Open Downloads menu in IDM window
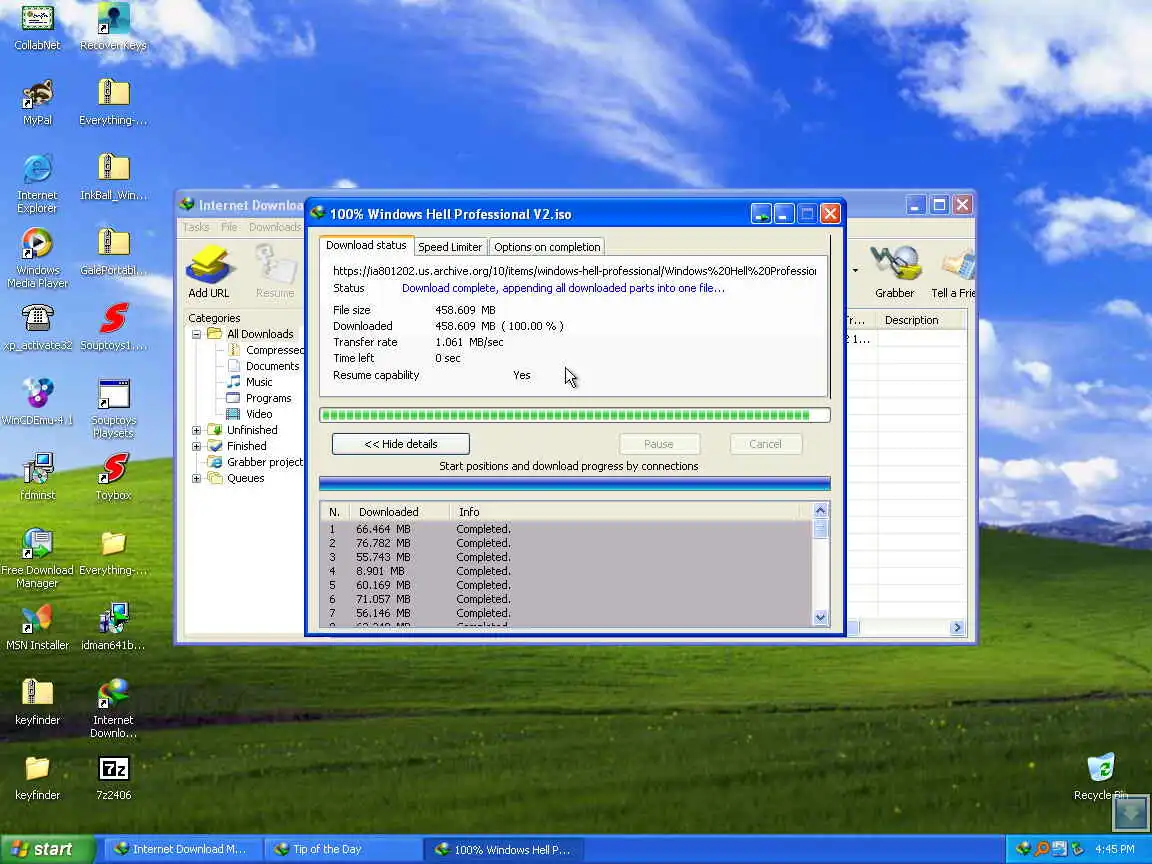This screenshot has height=864, width=1152. pyautogui.click(x=275, y=227)
